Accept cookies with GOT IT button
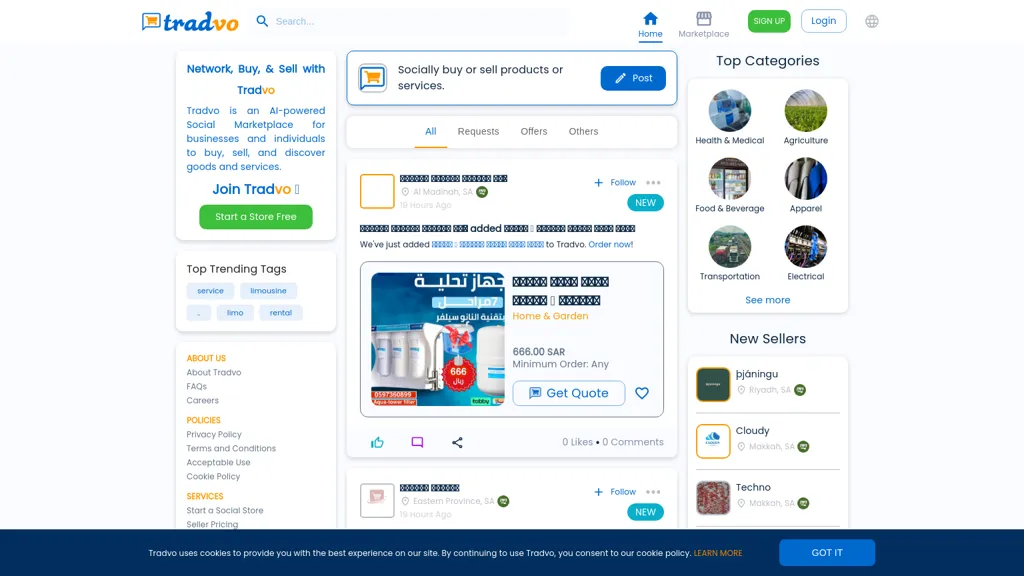The height and width of the screenshot is (576, 1024). 827,553
